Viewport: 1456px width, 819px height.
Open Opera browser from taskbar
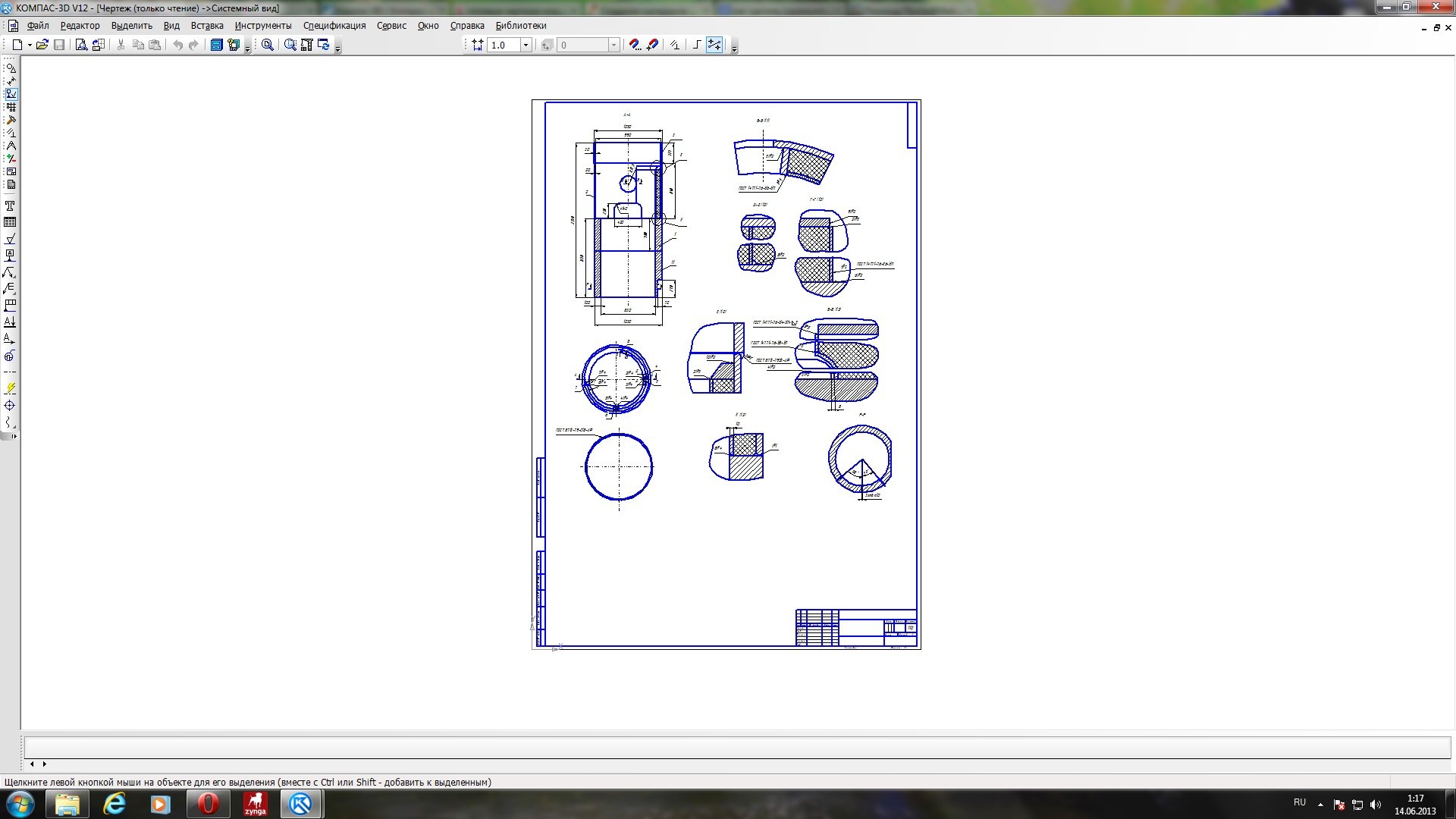(x=208, y=804)
